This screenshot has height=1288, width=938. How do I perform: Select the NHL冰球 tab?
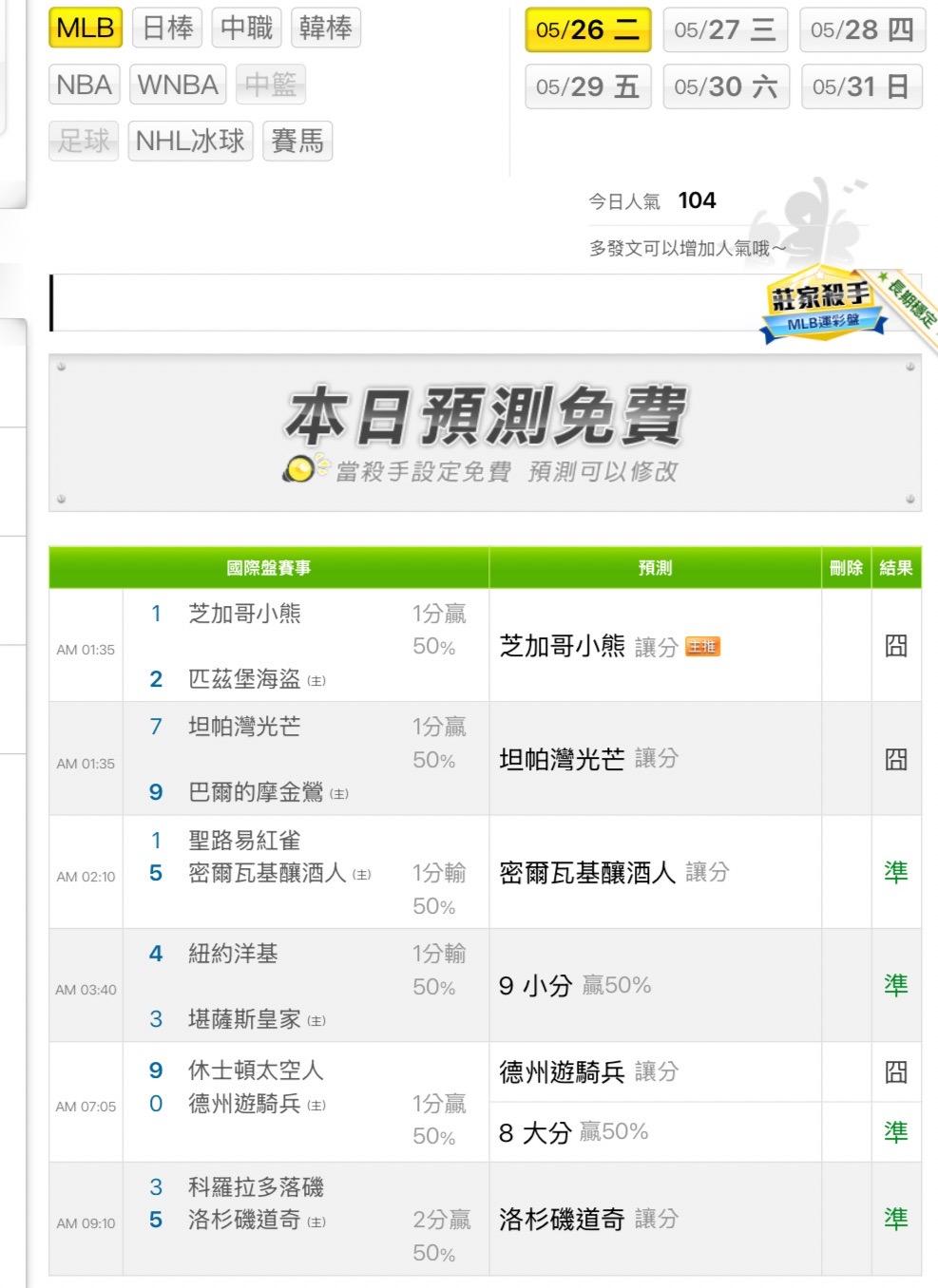[x=190, y=142]
